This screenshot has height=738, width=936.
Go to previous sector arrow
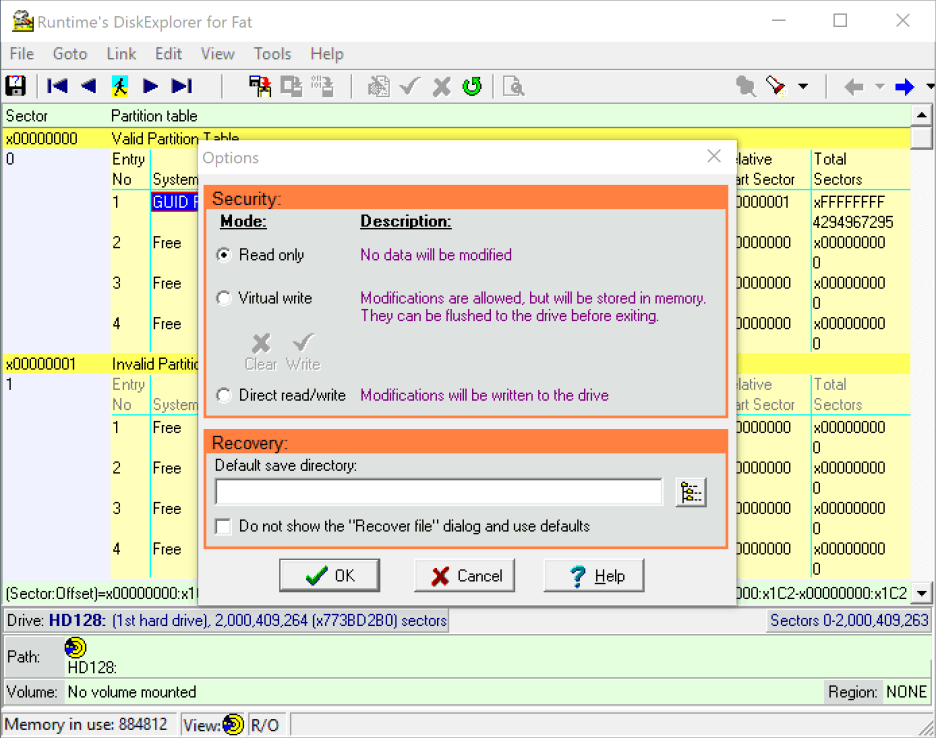pos(88,86)
